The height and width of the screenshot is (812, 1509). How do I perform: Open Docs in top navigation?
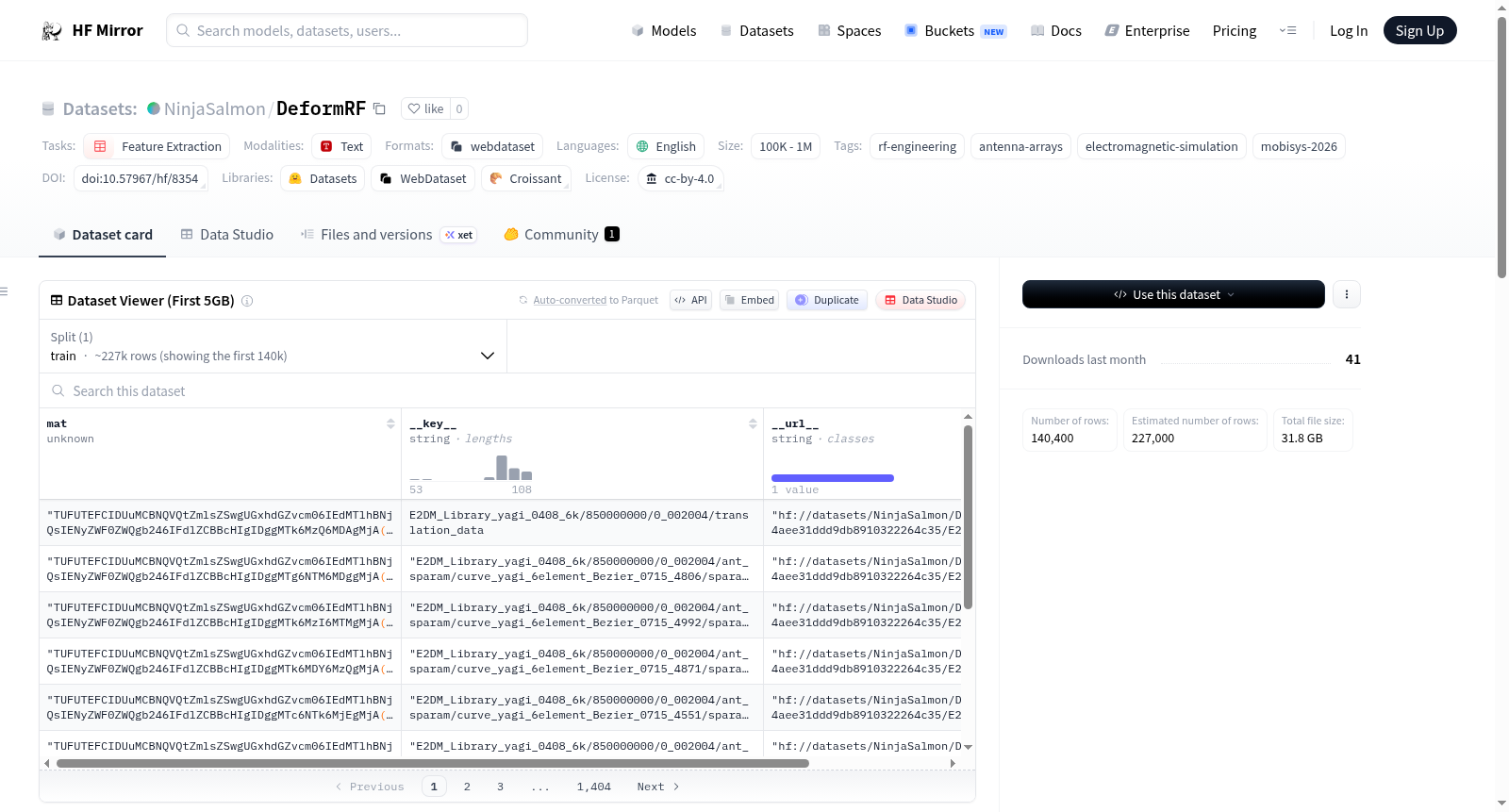(1056, 31)
